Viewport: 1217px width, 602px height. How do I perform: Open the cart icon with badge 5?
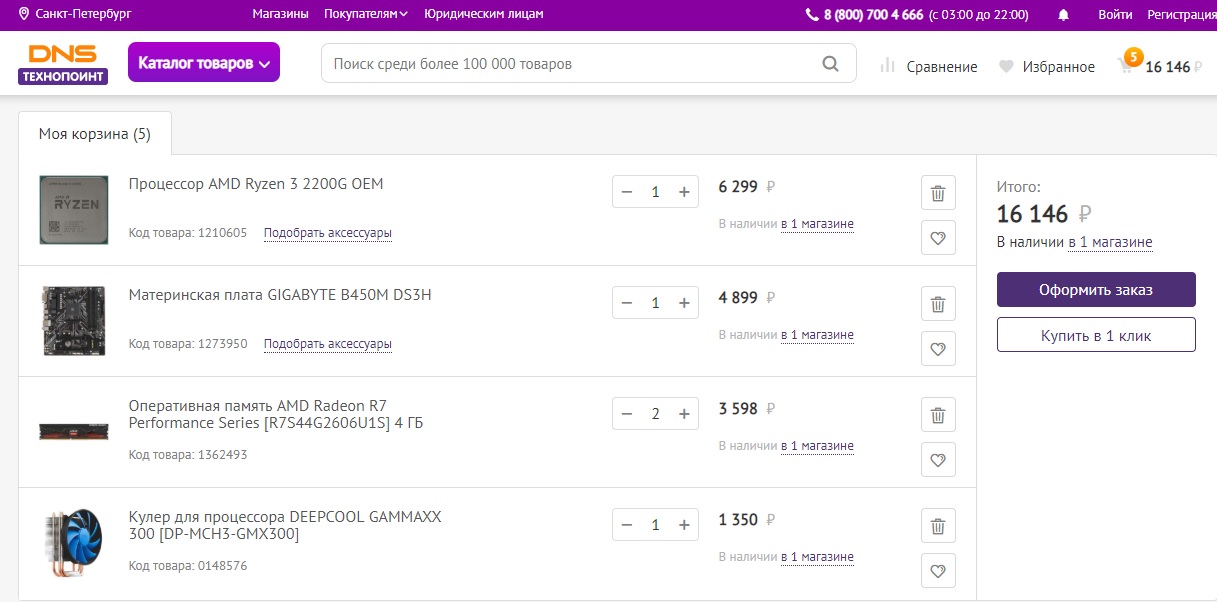point(1129,65)
